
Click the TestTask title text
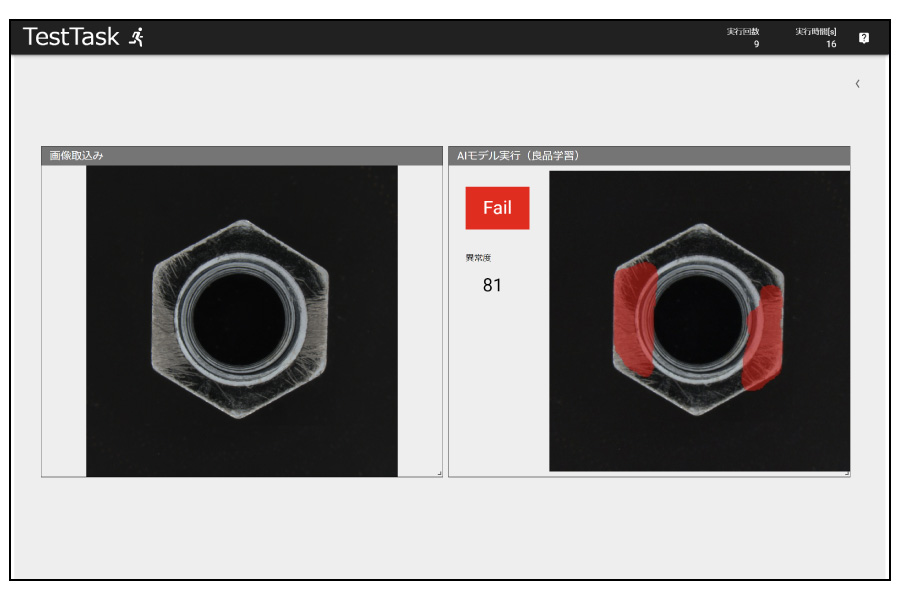[x=71, y=37]
